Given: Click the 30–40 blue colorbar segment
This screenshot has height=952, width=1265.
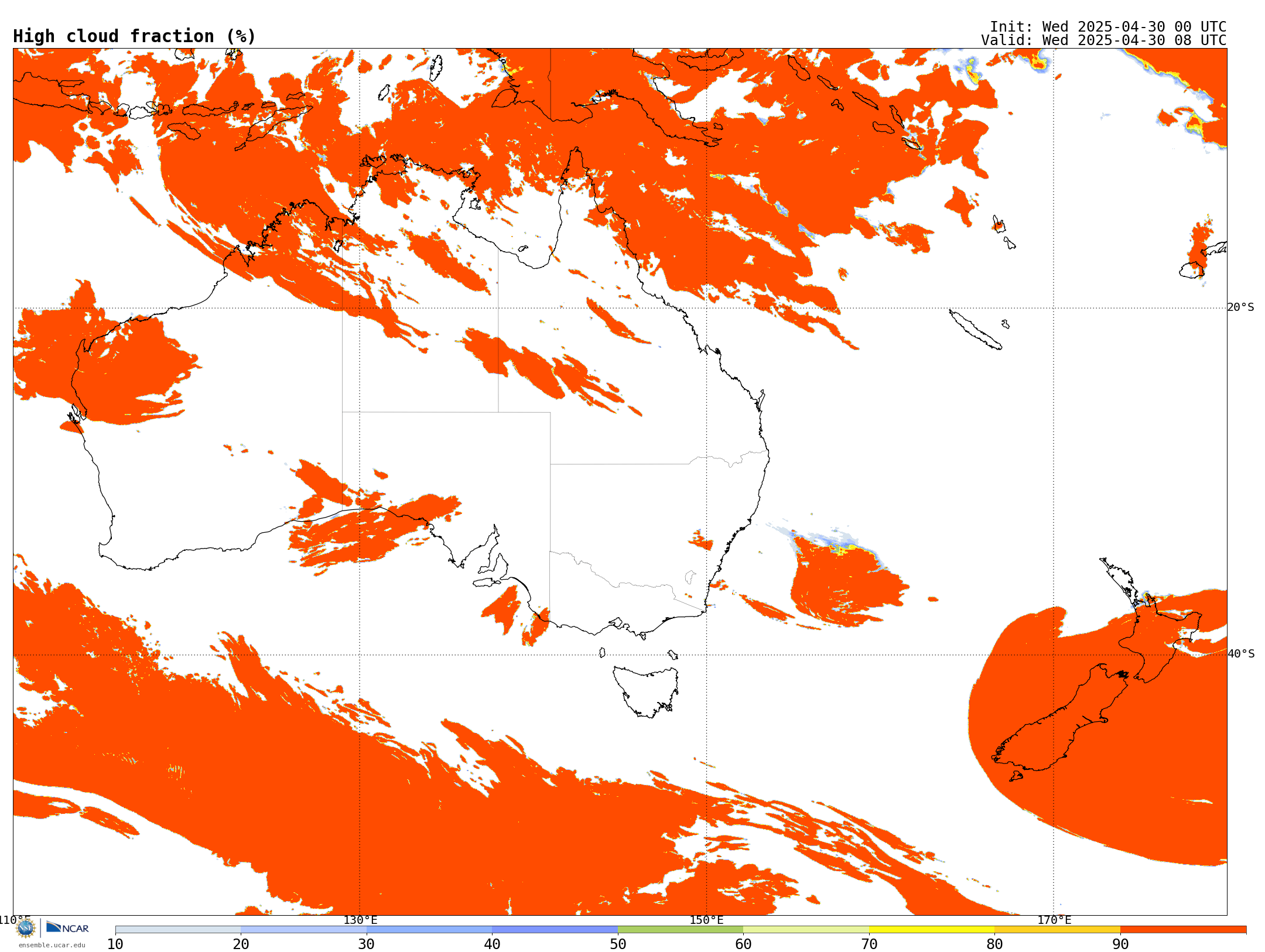Looking at the screenshot, I should click(x=429, y=930).
